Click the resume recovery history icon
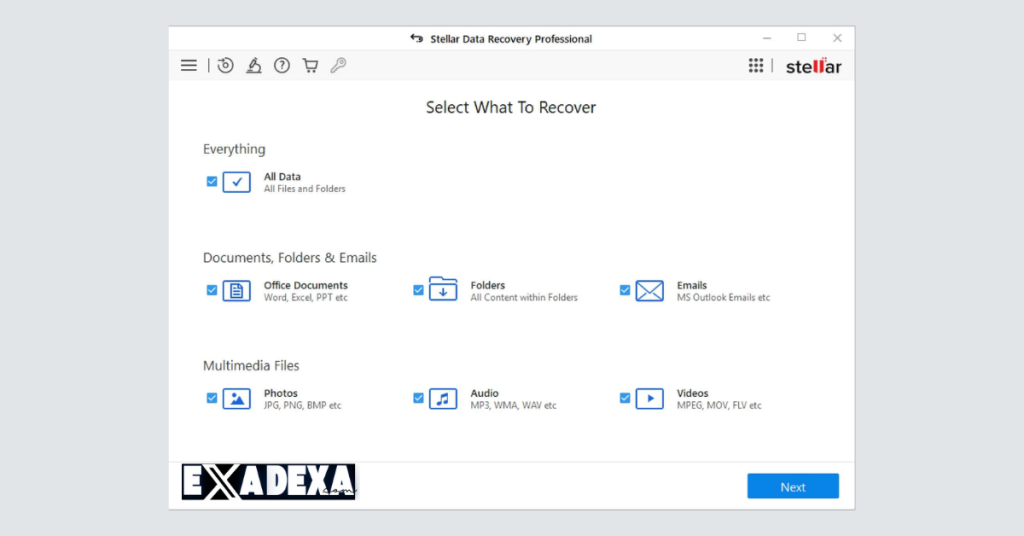This screenshot has width=1024, height=536. (225, 65)
